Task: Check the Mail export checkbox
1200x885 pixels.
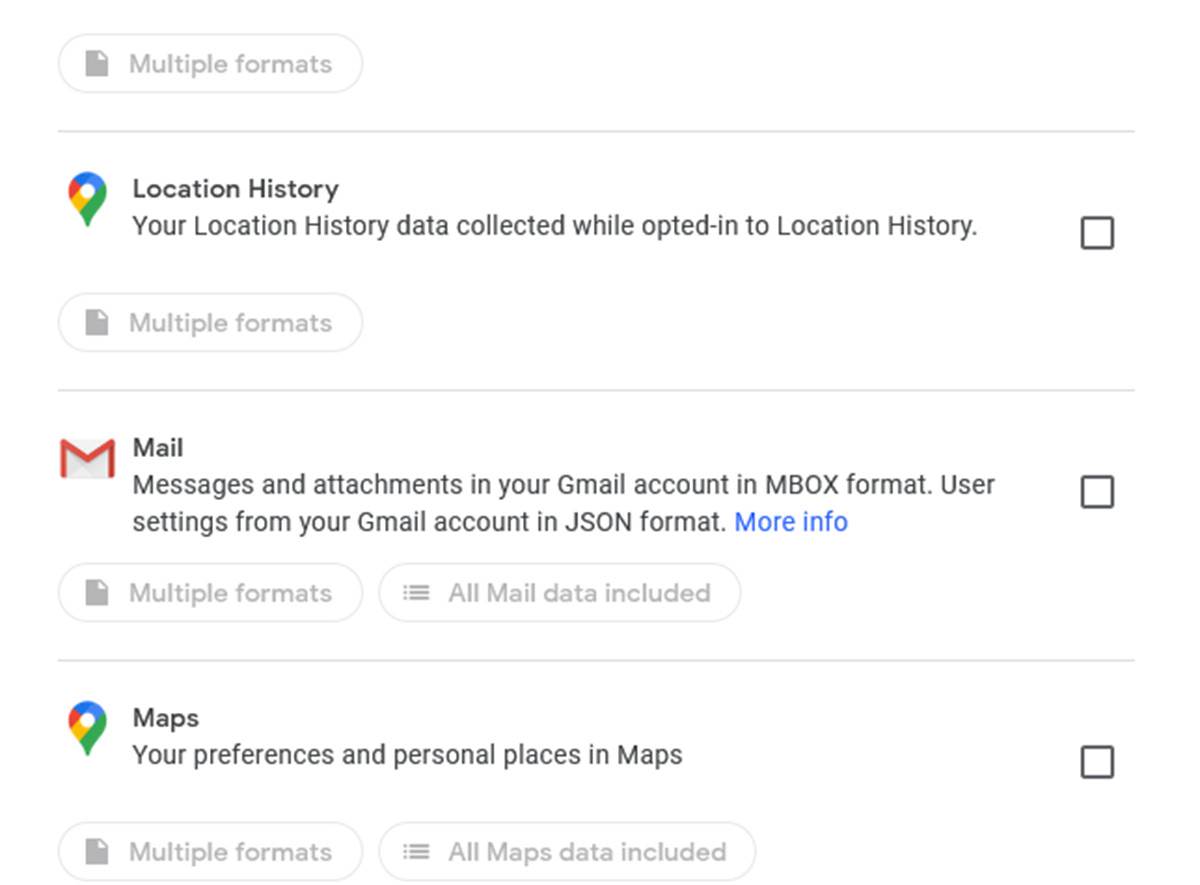Action: tap(1097, 492)
